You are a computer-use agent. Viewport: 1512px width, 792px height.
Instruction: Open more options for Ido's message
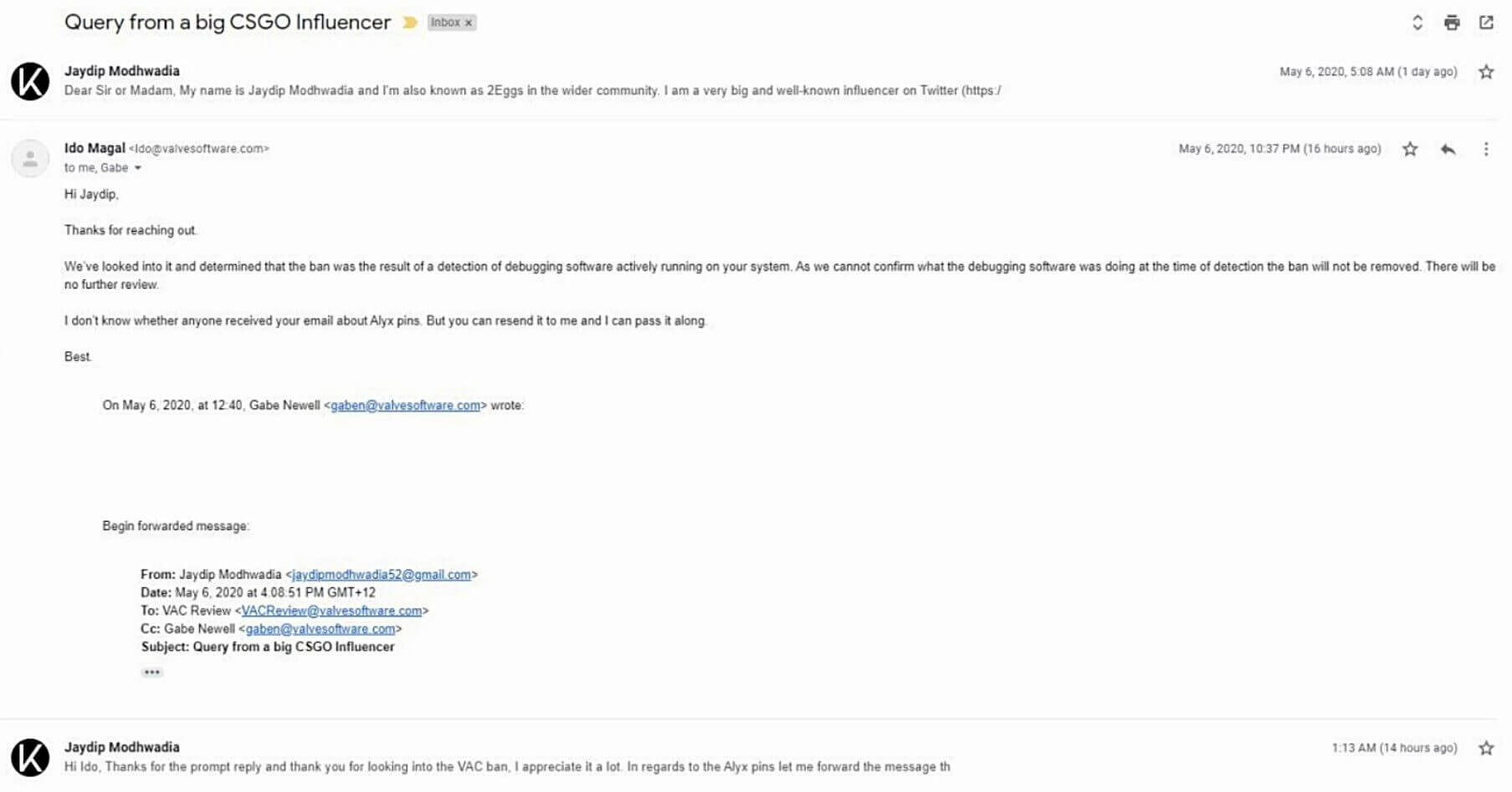[1486, 149]
